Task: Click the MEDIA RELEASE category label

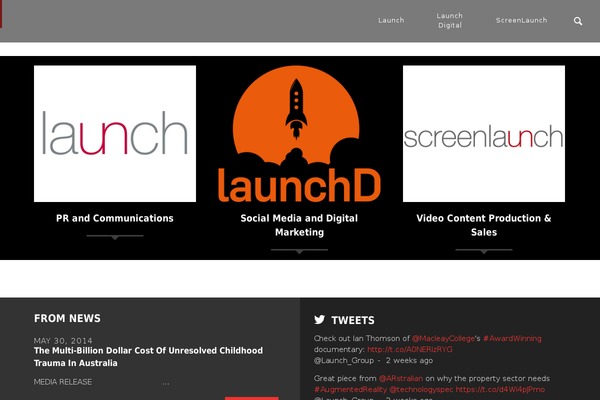Action: pos(63,382)
